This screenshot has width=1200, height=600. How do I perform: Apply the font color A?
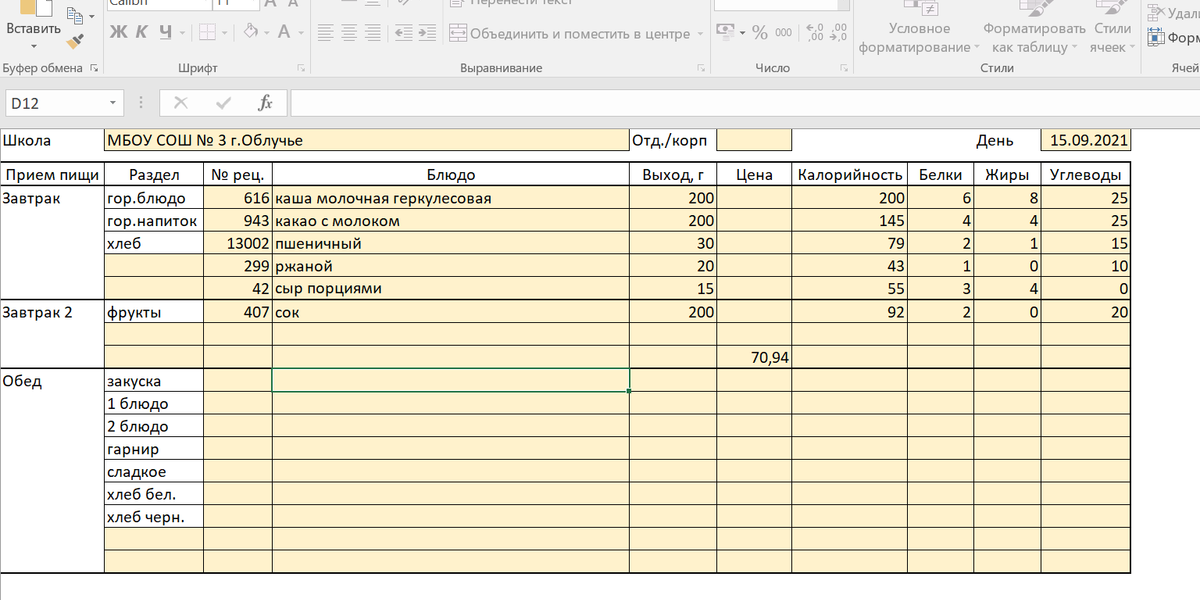(285, 33)
